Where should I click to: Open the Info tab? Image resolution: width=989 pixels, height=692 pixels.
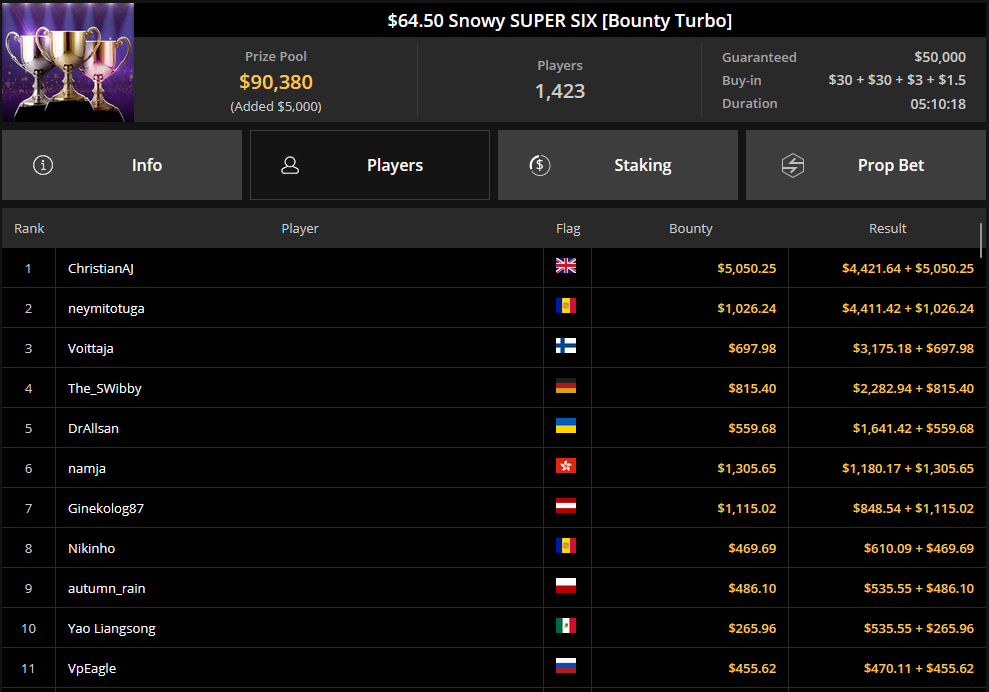(122, 165)
